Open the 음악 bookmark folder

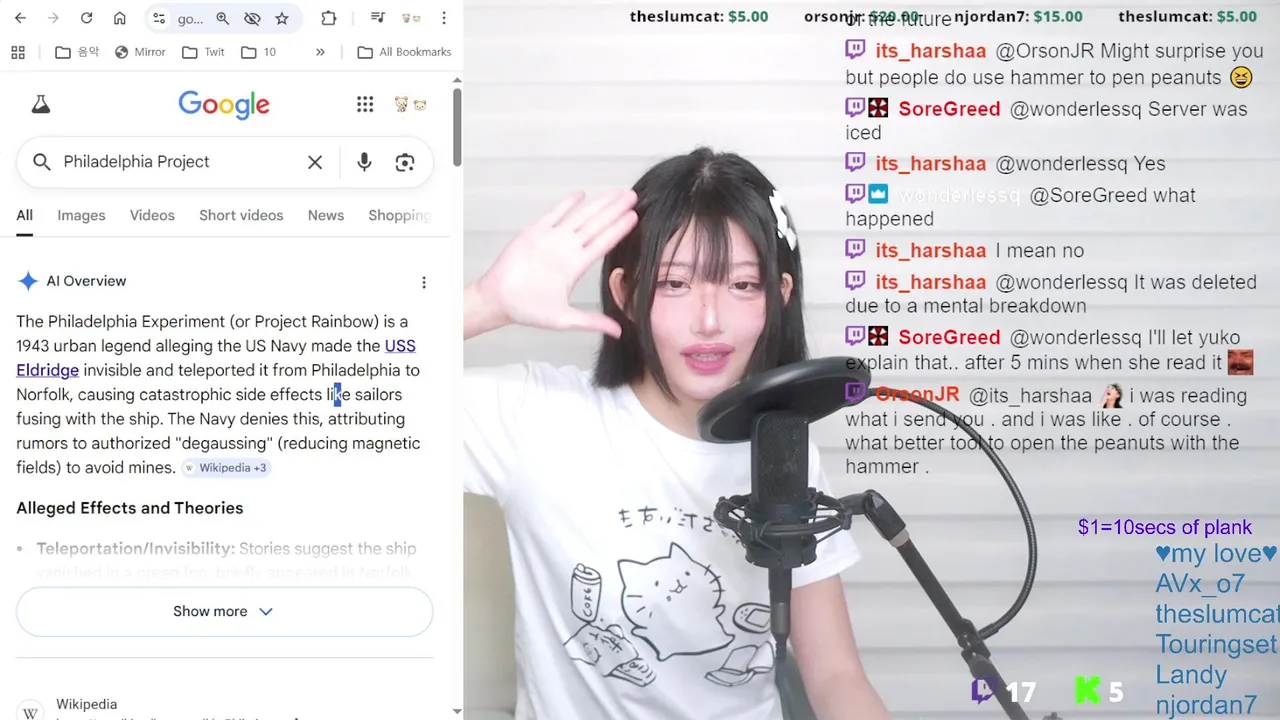click(77, 52)
